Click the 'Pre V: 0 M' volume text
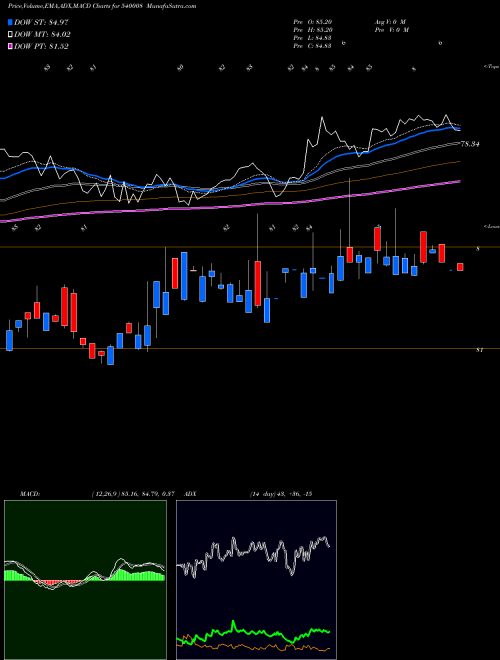This screenshot has width=500, height=660. (x=391, y=30)
